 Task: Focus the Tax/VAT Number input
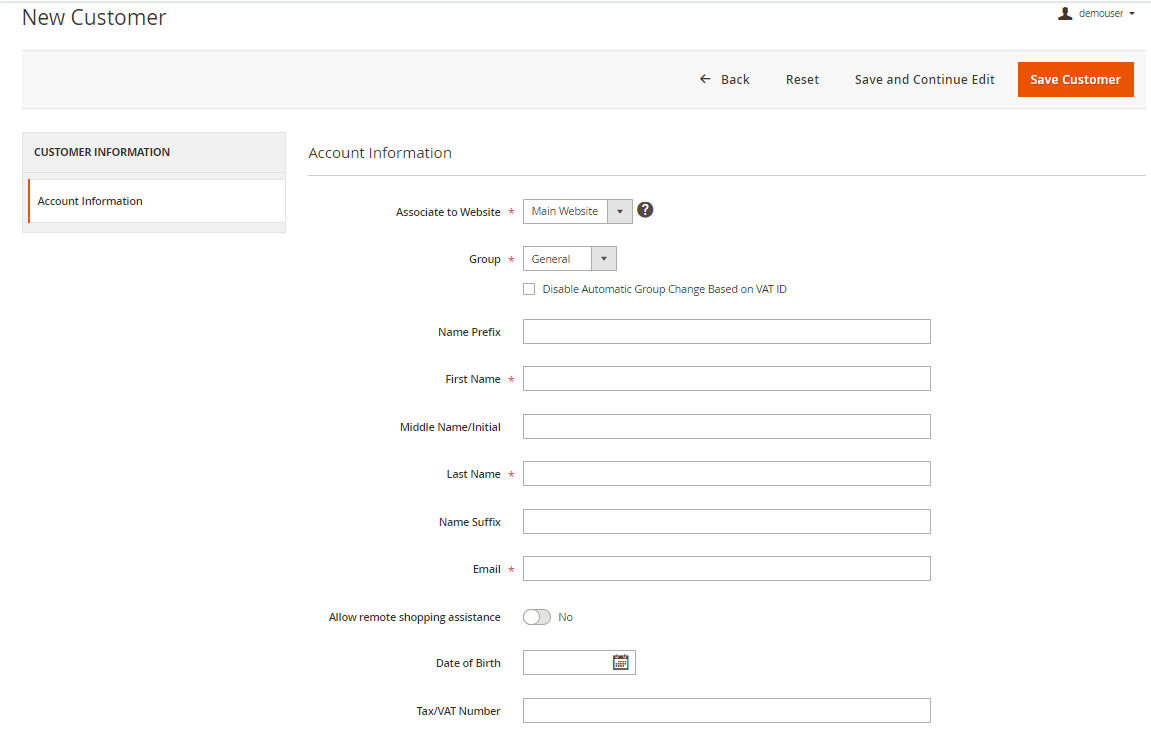coord(726,711)
